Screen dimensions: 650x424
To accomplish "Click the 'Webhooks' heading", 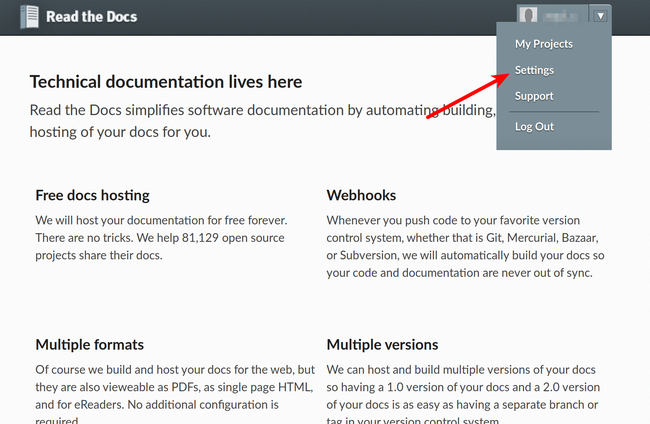I will click(x=361, y=195).
